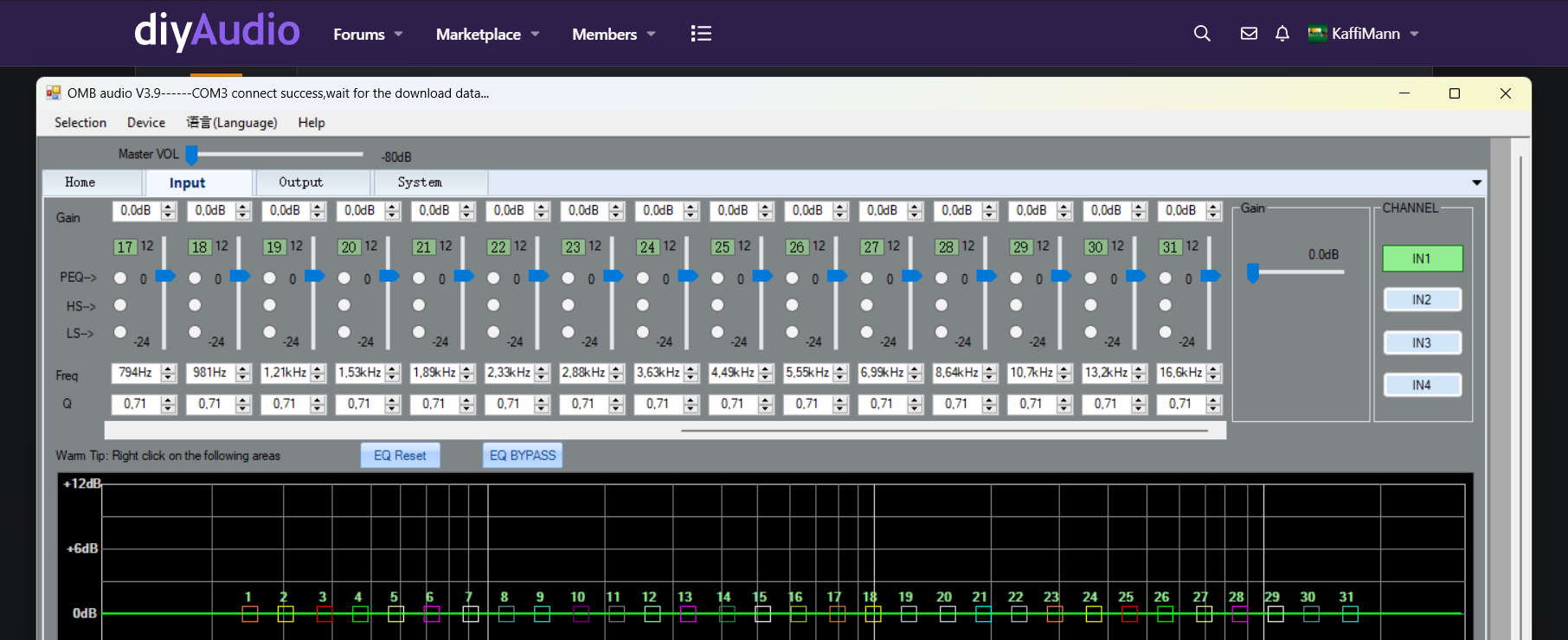Open the Marketplace dropdown menu
Viewport: 1568px width, 640px height.
pyautogui.click(x=487, y=34)
